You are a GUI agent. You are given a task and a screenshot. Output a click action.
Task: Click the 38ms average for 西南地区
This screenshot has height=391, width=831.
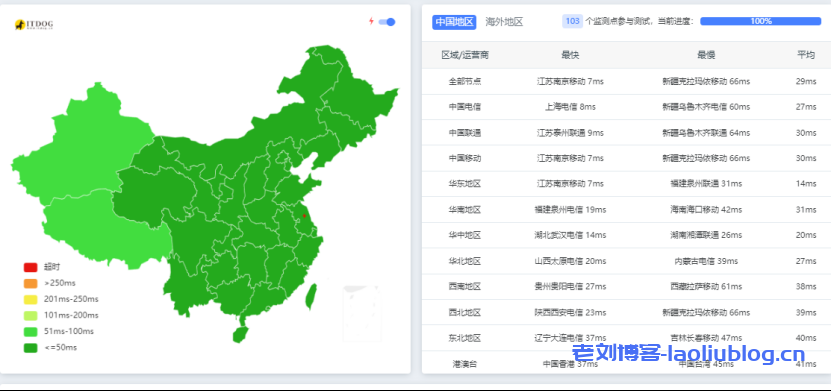coord(806,287)
